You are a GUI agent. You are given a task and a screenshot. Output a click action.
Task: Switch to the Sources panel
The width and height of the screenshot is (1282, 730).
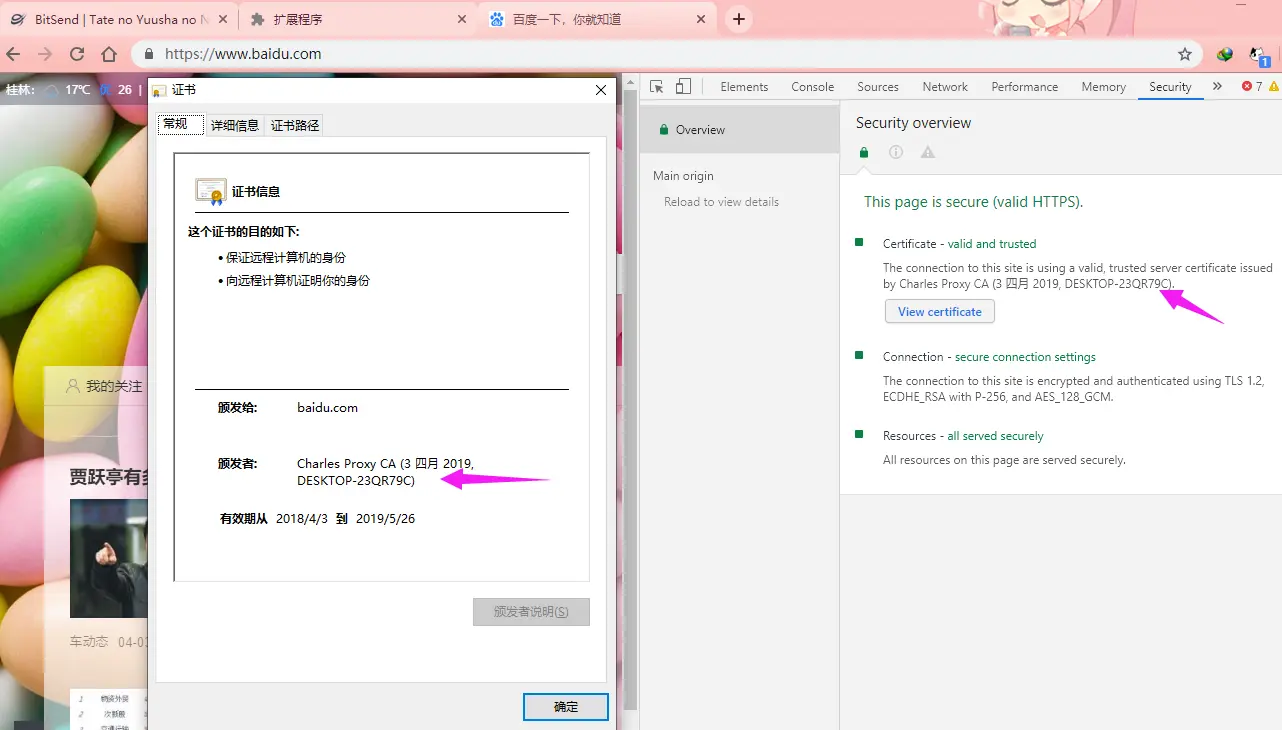[878, 87]
